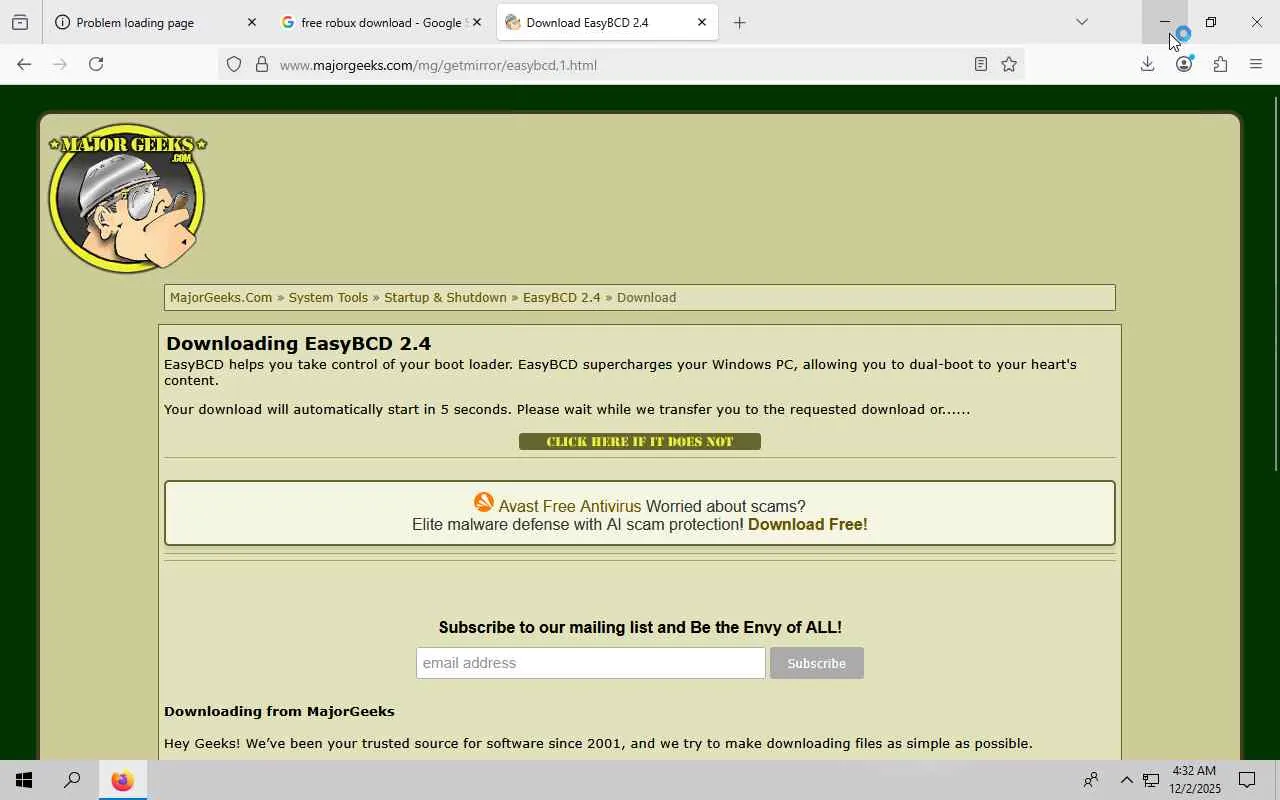Go back to previous page
1280x800 pixels.
[x=24, y=64]
